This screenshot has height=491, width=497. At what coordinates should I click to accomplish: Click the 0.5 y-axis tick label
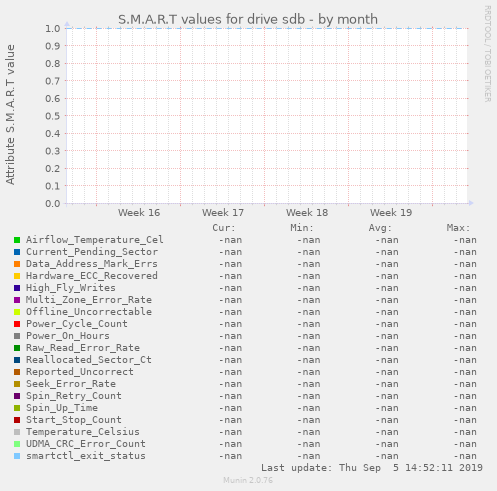point(53,116)
